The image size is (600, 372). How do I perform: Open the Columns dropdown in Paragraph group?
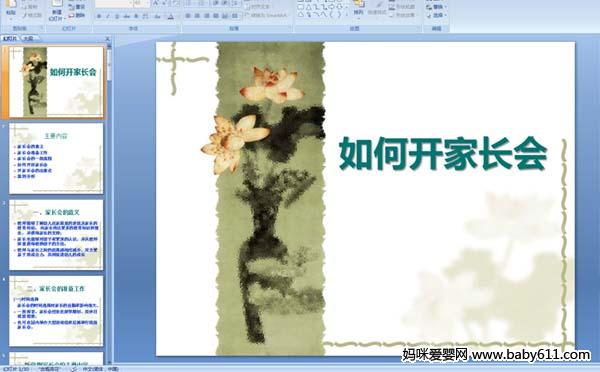235,16
